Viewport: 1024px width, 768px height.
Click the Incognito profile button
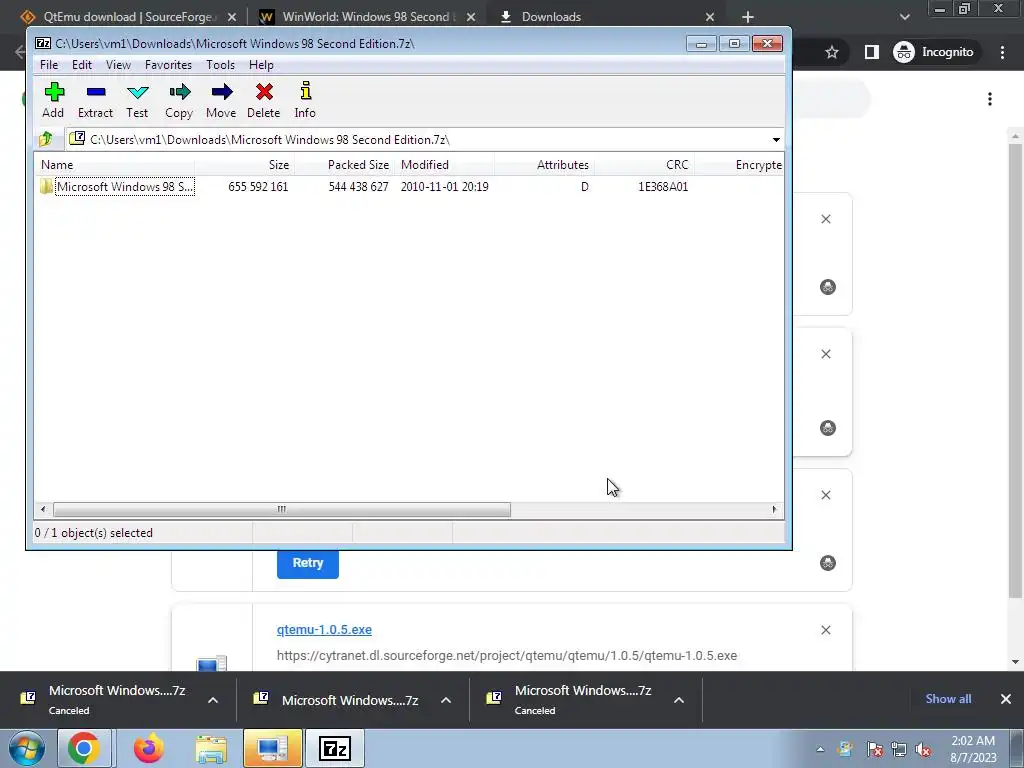coord(934,52)
